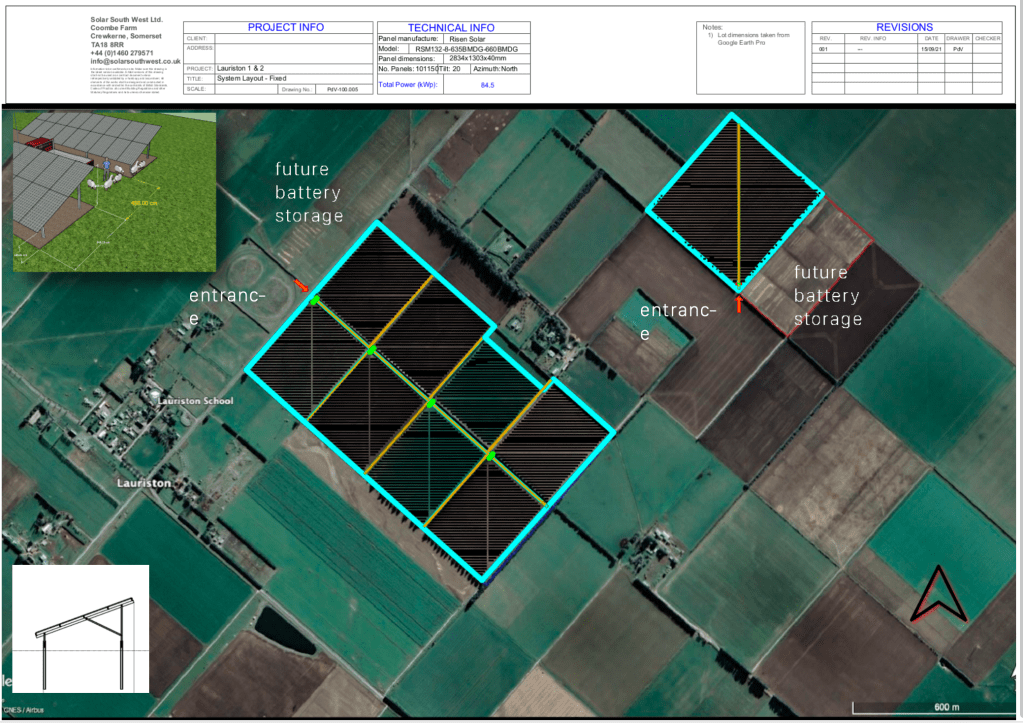Viewport: 1023px width, 723px height.
Task: Click the Total Power value 84.5
Action: [x=488, y=86]
